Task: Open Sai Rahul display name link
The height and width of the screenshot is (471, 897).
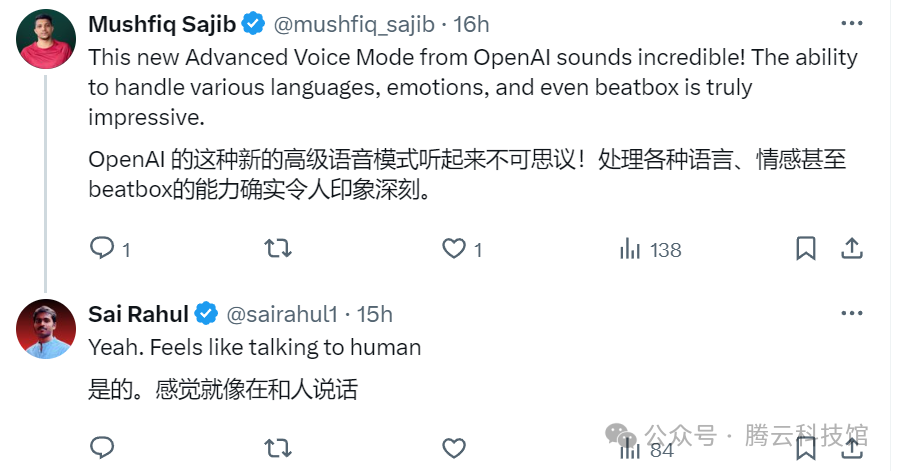Action: point(138,314)
